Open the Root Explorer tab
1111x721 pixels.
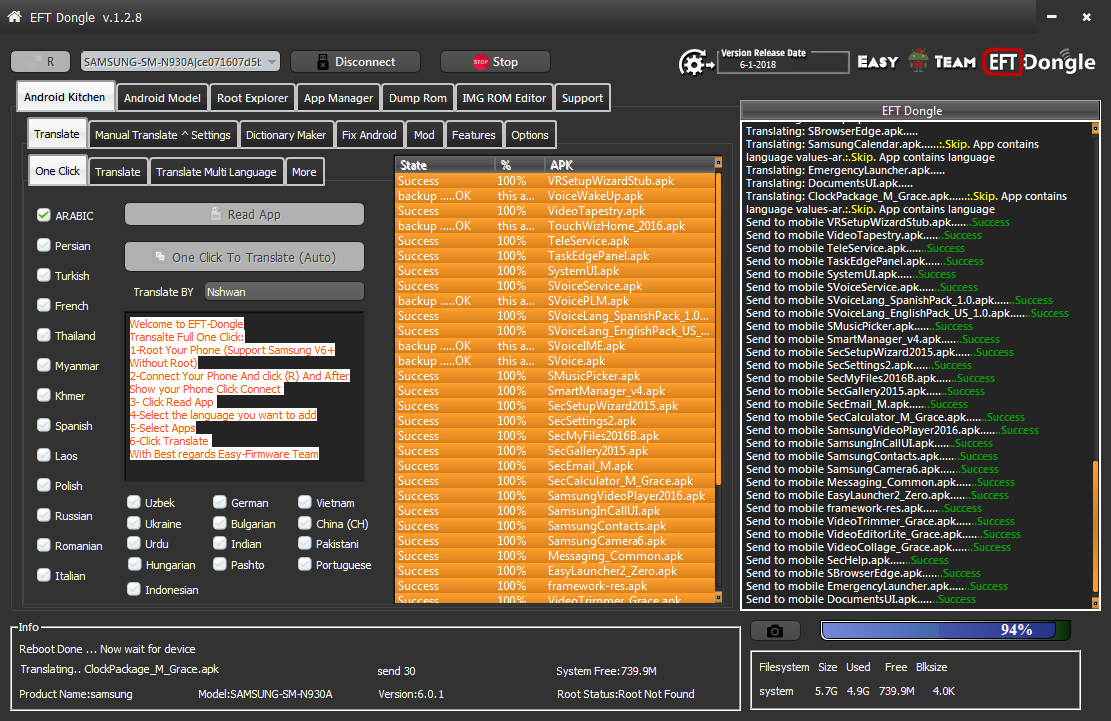[252, 98]
